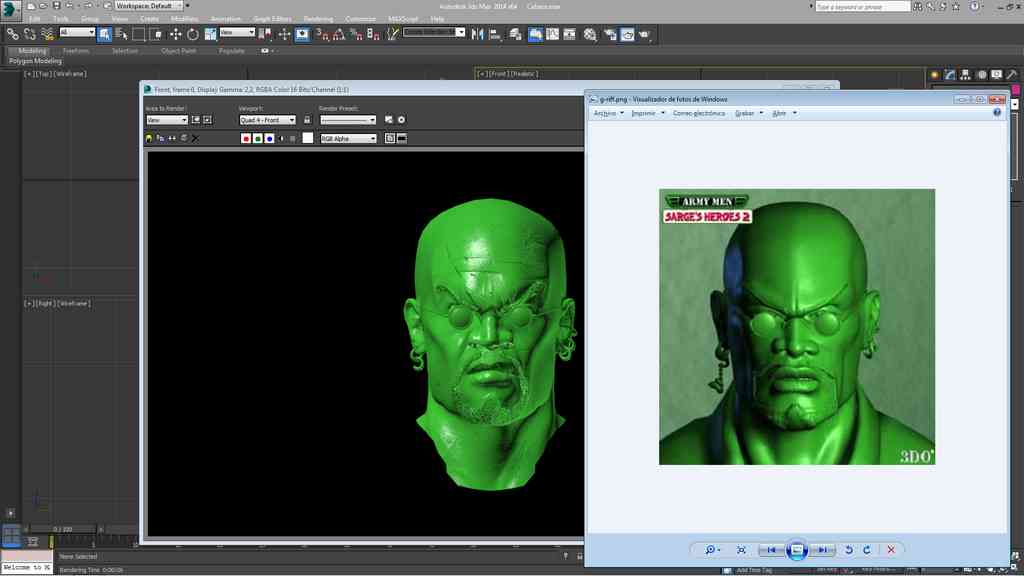Open the RGB Alpha channel dropdown
This screenshot has height=576, width=1024.
tap(347, 139)
